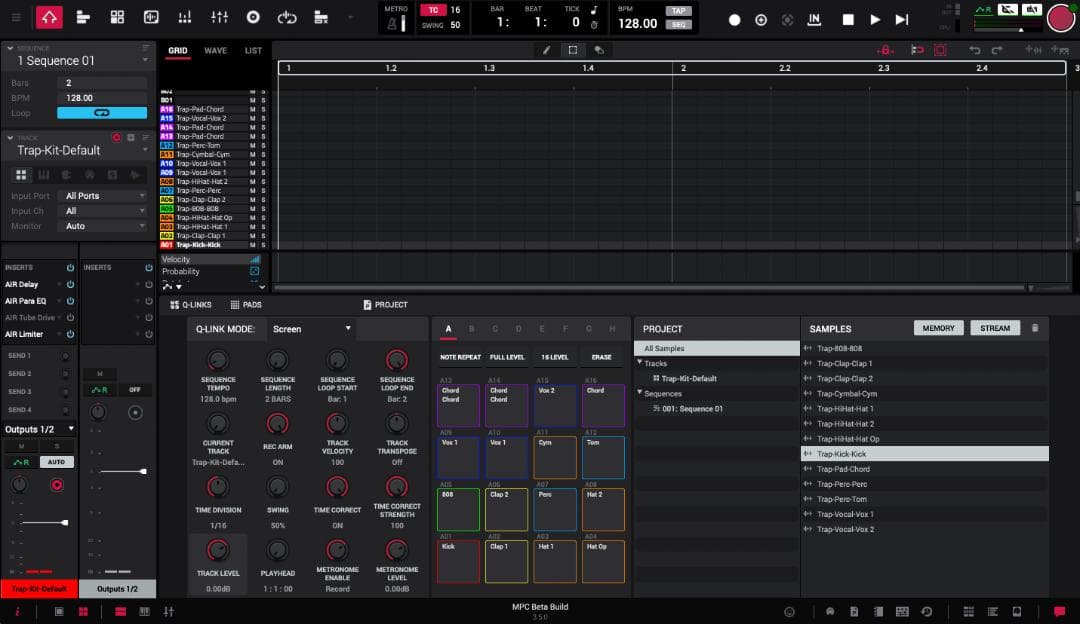Open the Input Port All Ports dropdown
This screenshot has width=1080, height=624.
tap(103, 196)
